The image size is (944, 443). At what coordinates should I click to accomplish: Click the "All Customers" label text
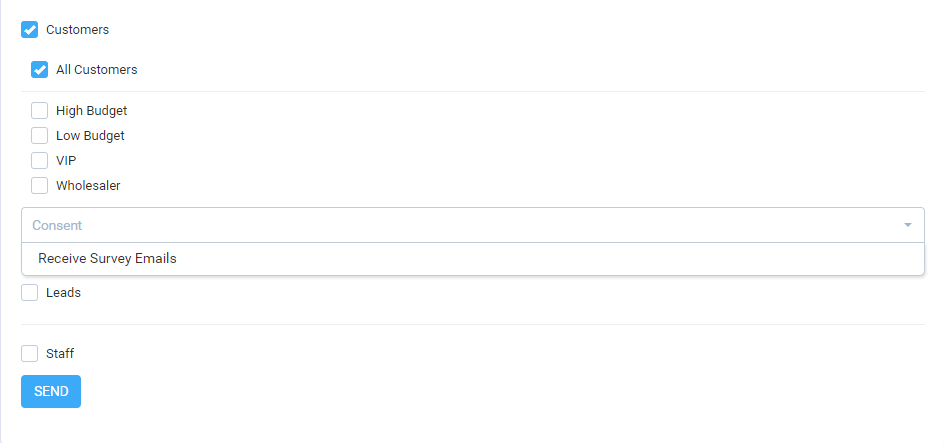coord(96,70)
